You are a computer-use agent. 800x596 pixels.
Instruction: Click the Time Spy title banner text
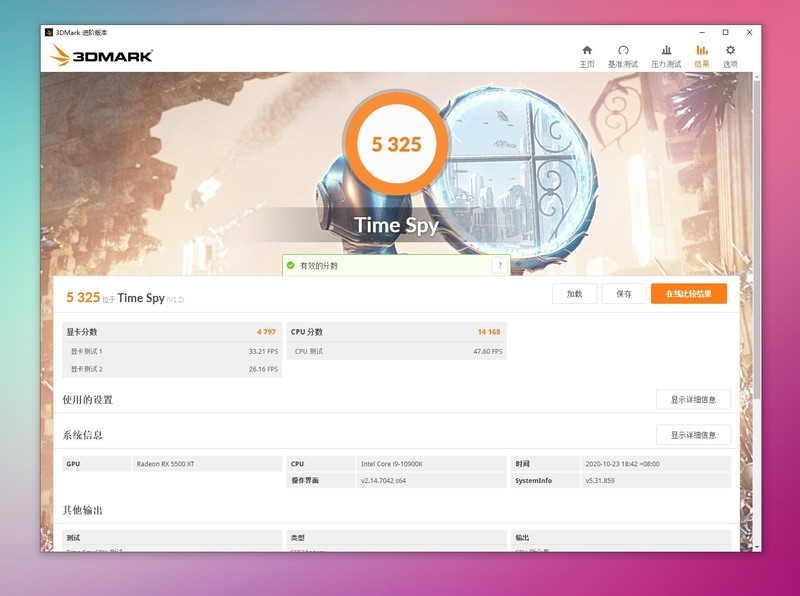tap(396, 225)
